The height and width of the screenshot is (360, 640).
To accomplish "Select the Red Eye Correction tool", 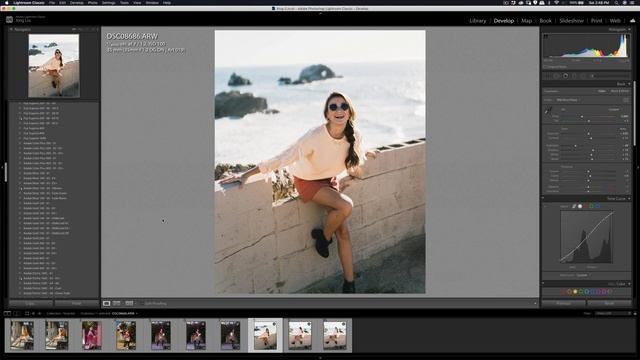I will [566, 76].
